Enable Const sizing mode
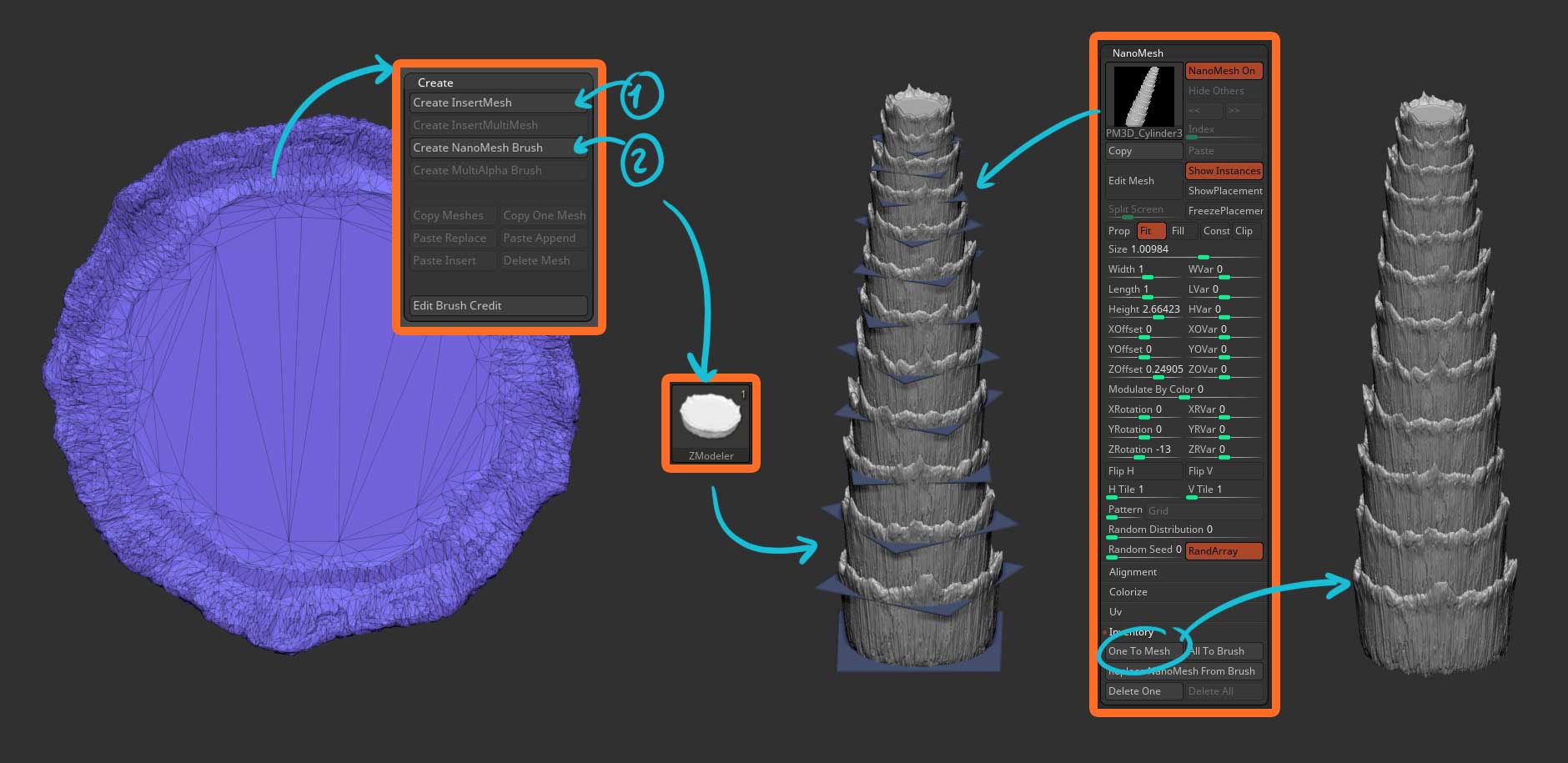This screenshot has height=763, width=1568. (1215, 231)
